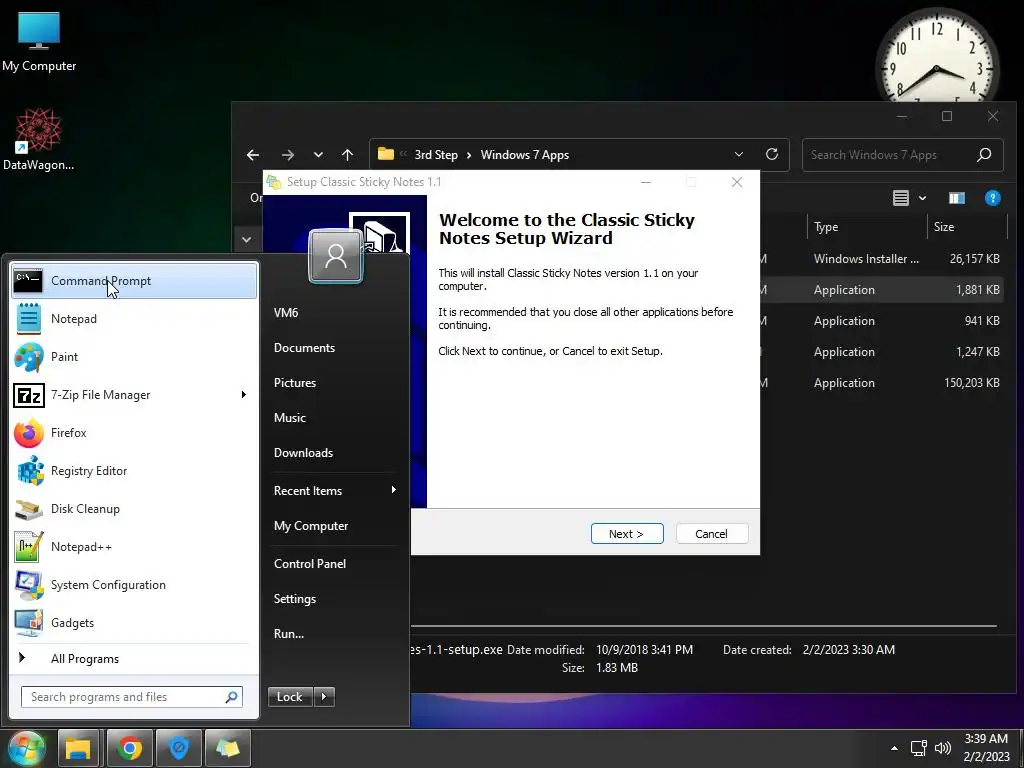1024x768 pixels.
Task: Sort by Size column header
Action: click(944, 227)
